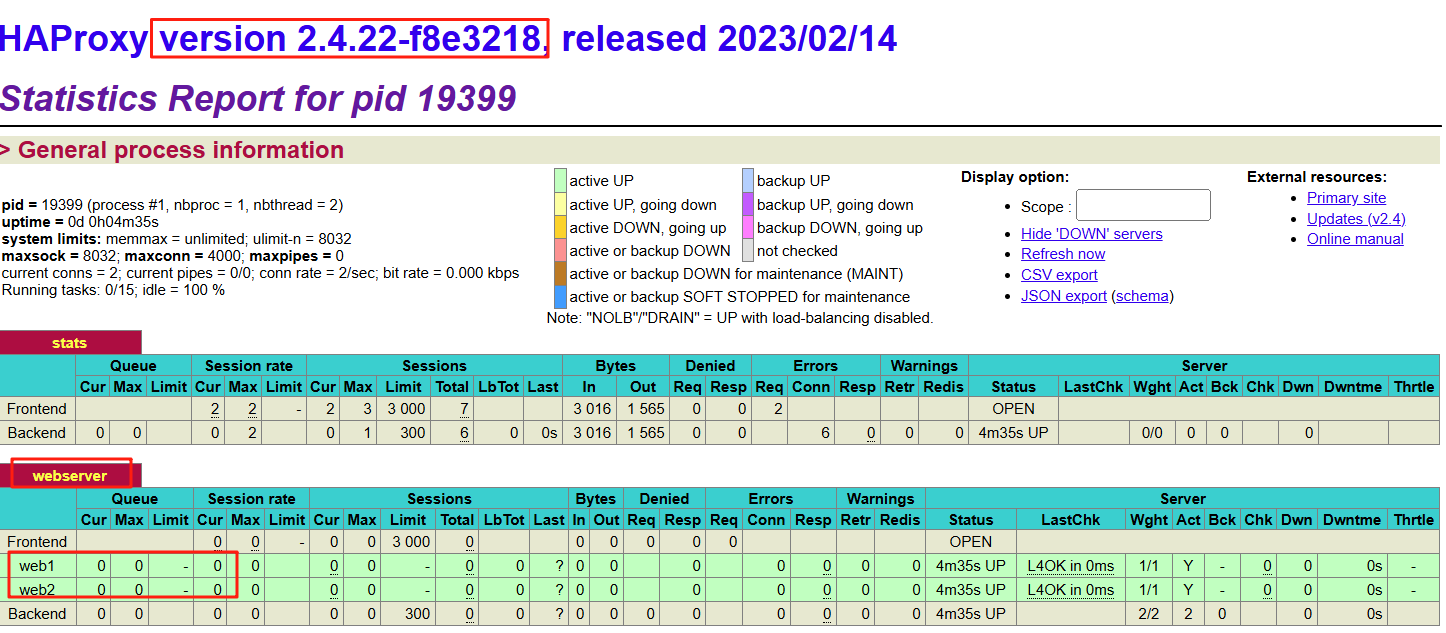The image size is (1446, 633).
Task: Click web1 status 4m35s UP
Action: [x=970, y=566]
